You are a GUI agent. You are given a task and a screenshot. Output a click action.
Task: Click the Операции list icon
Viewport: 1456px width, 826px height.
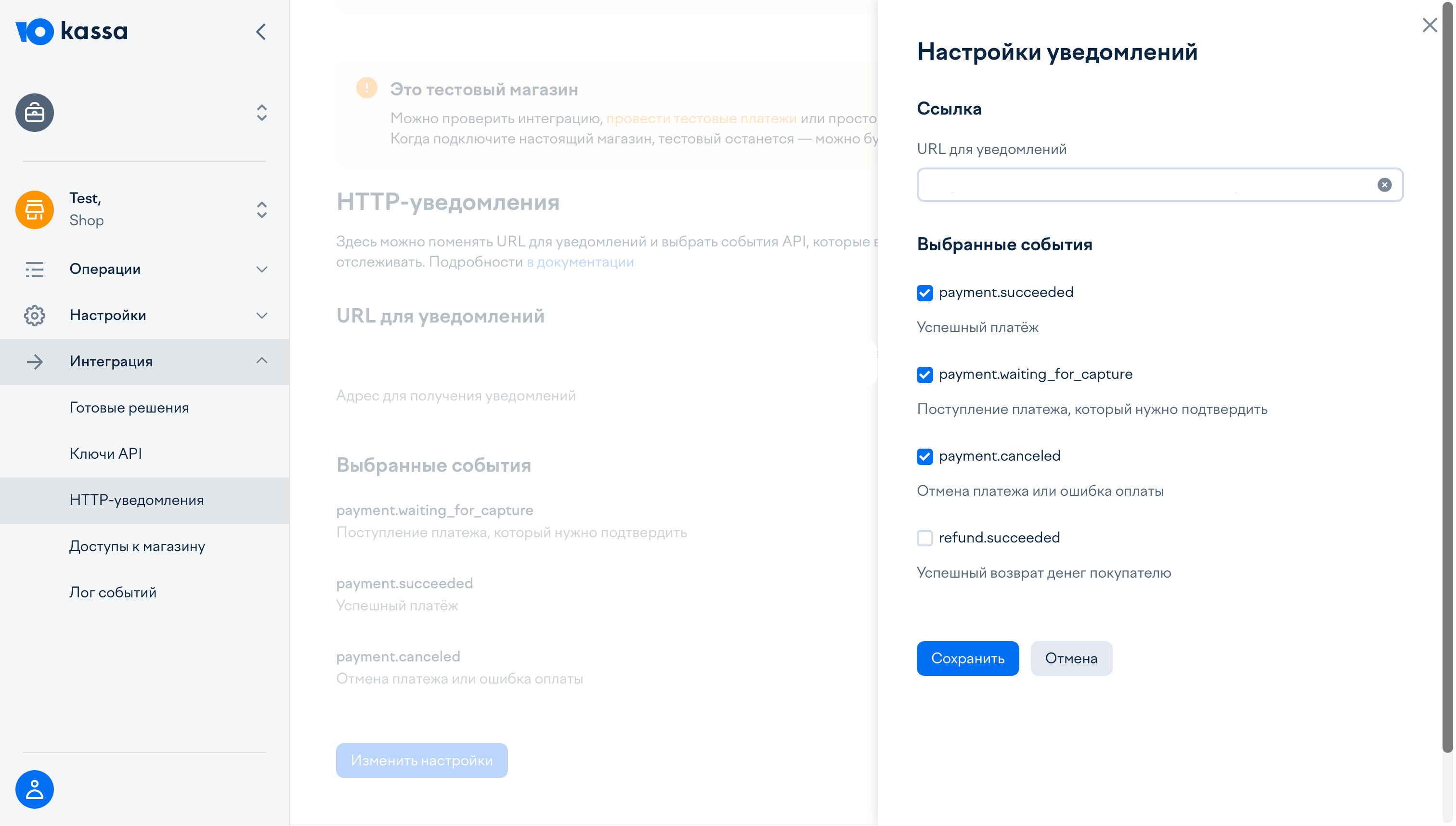34,270
